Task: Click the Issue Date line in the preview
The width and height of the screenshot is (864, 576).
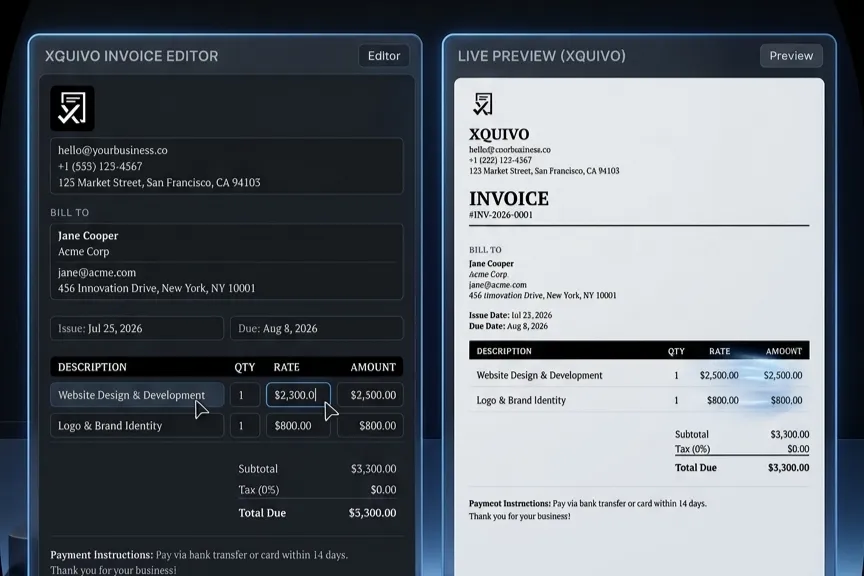Action: (510, 315)
